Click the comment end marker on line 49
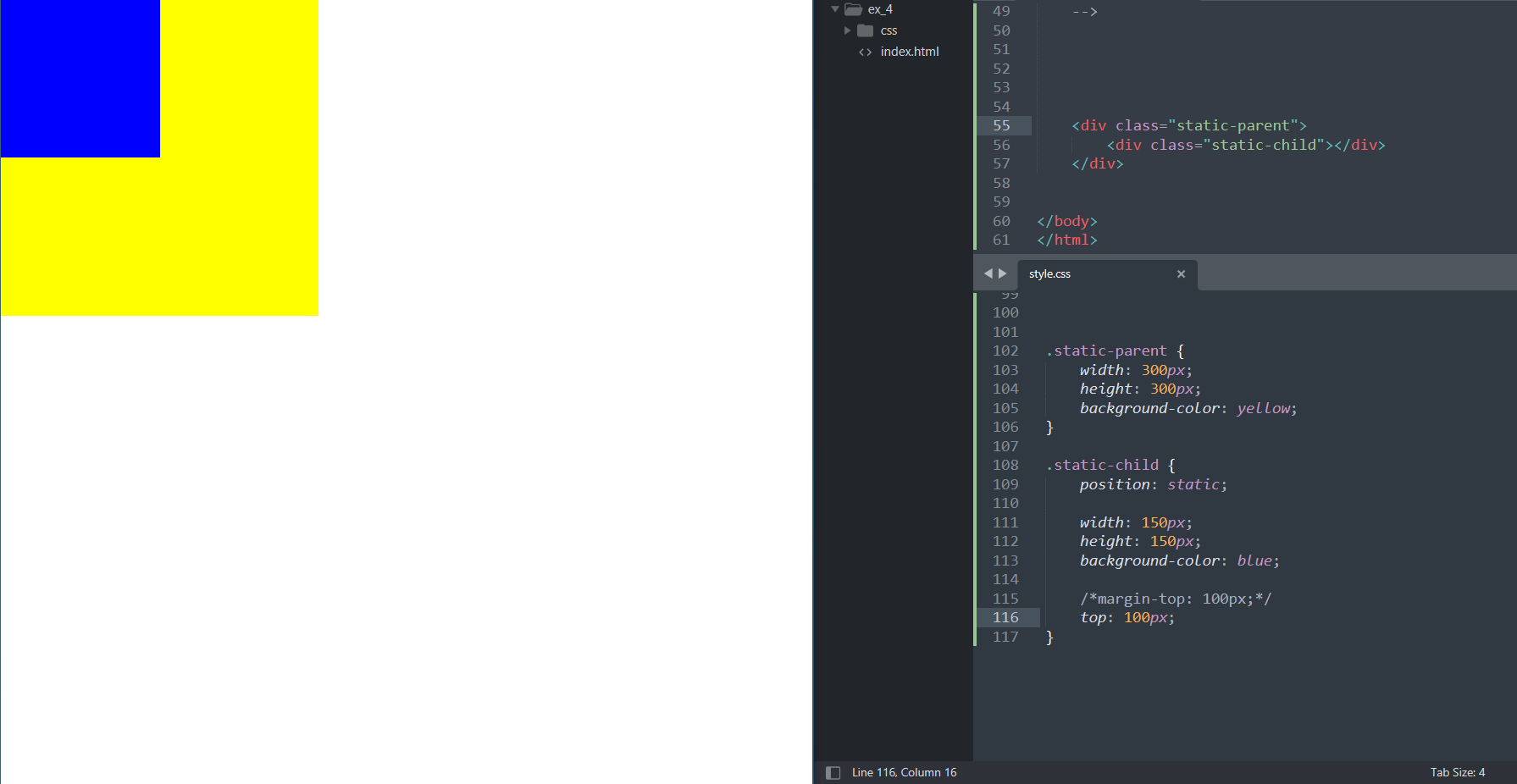This screenshot has height=784, width=1517. (1084, 11)
